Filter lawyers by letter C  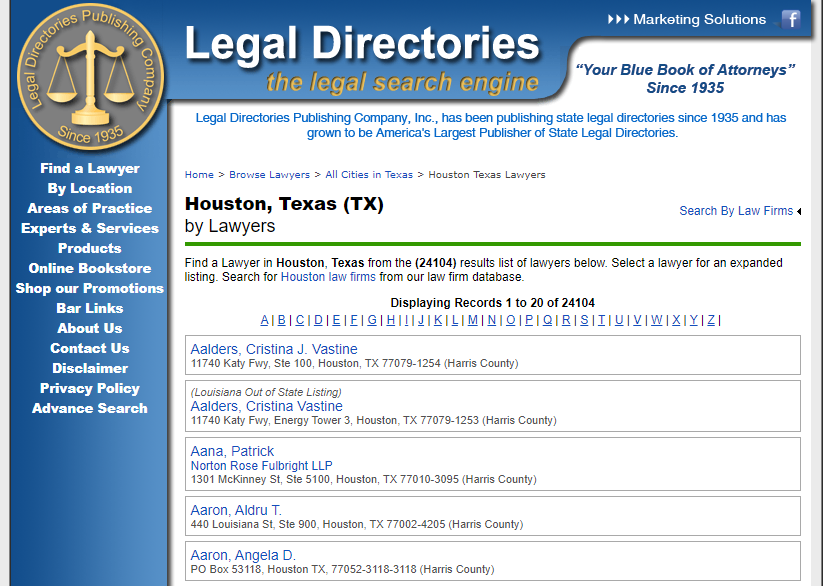(x=300, y=320)
